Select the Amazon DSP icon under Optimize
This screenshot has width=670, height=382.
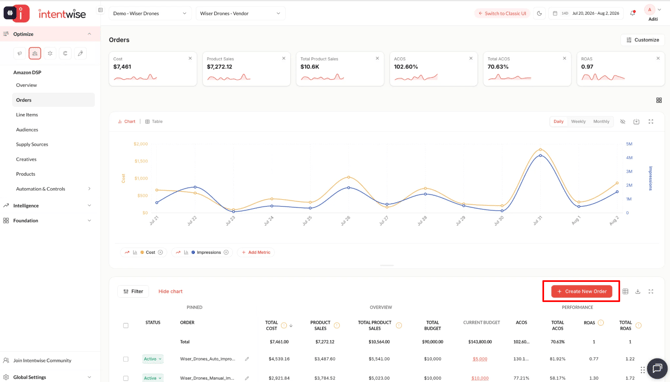coord(35,53)
